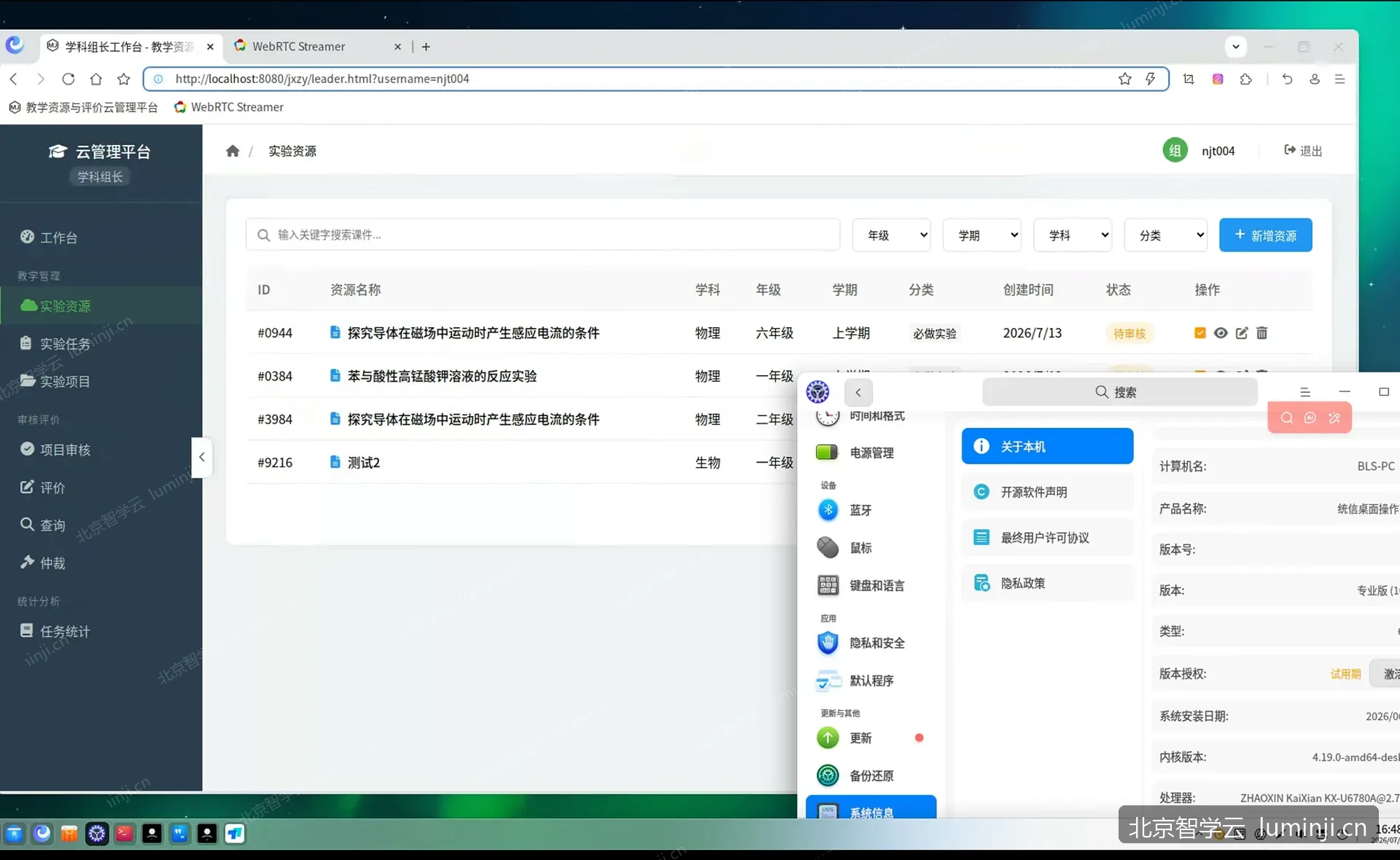Delete resource #0944 using the trash icon
This screenshot has height=860, width=1400.
pos(1262,333)
